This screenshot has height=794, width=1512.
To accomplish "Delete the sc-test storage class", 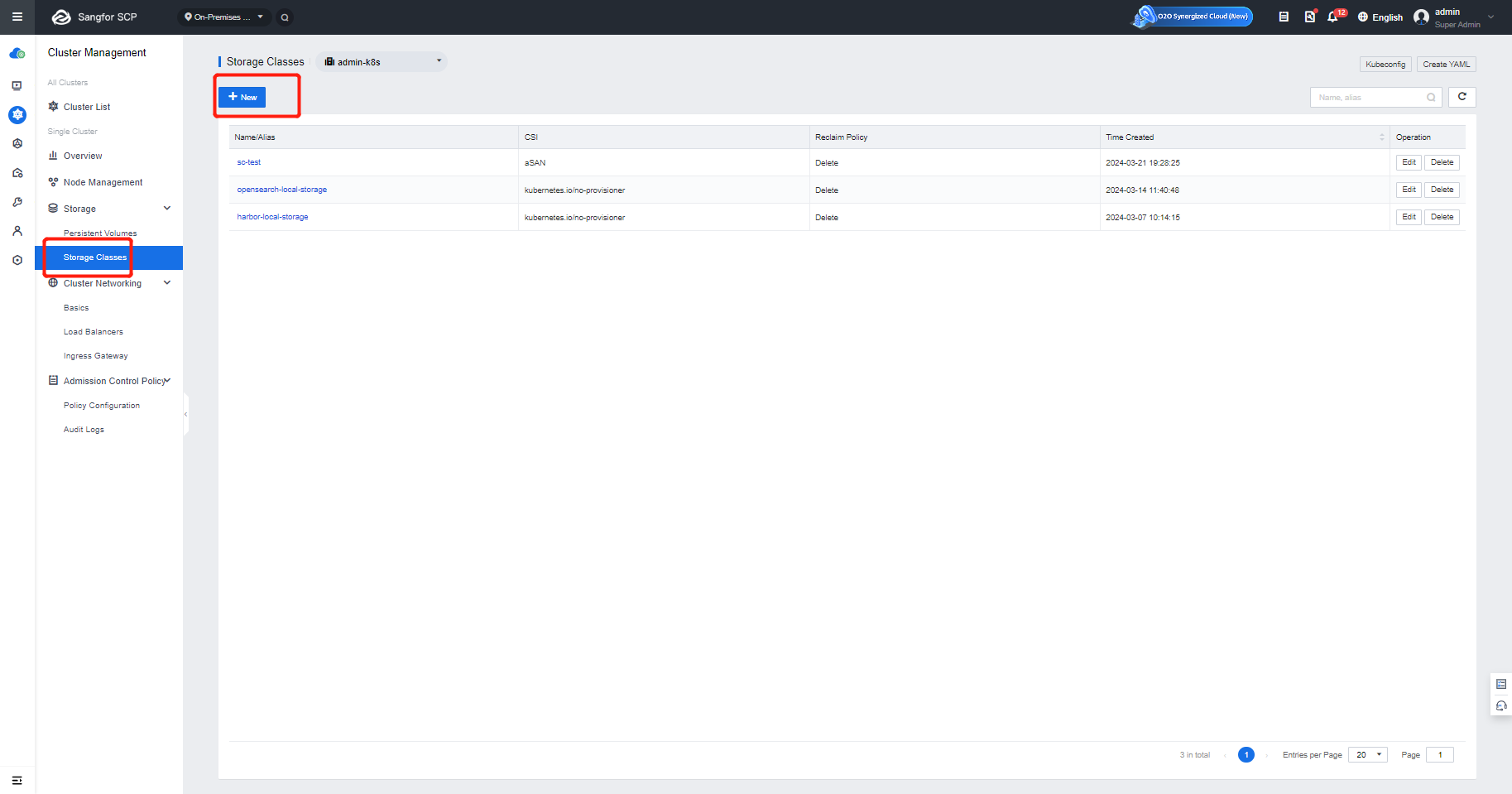I will point(1442,162).
